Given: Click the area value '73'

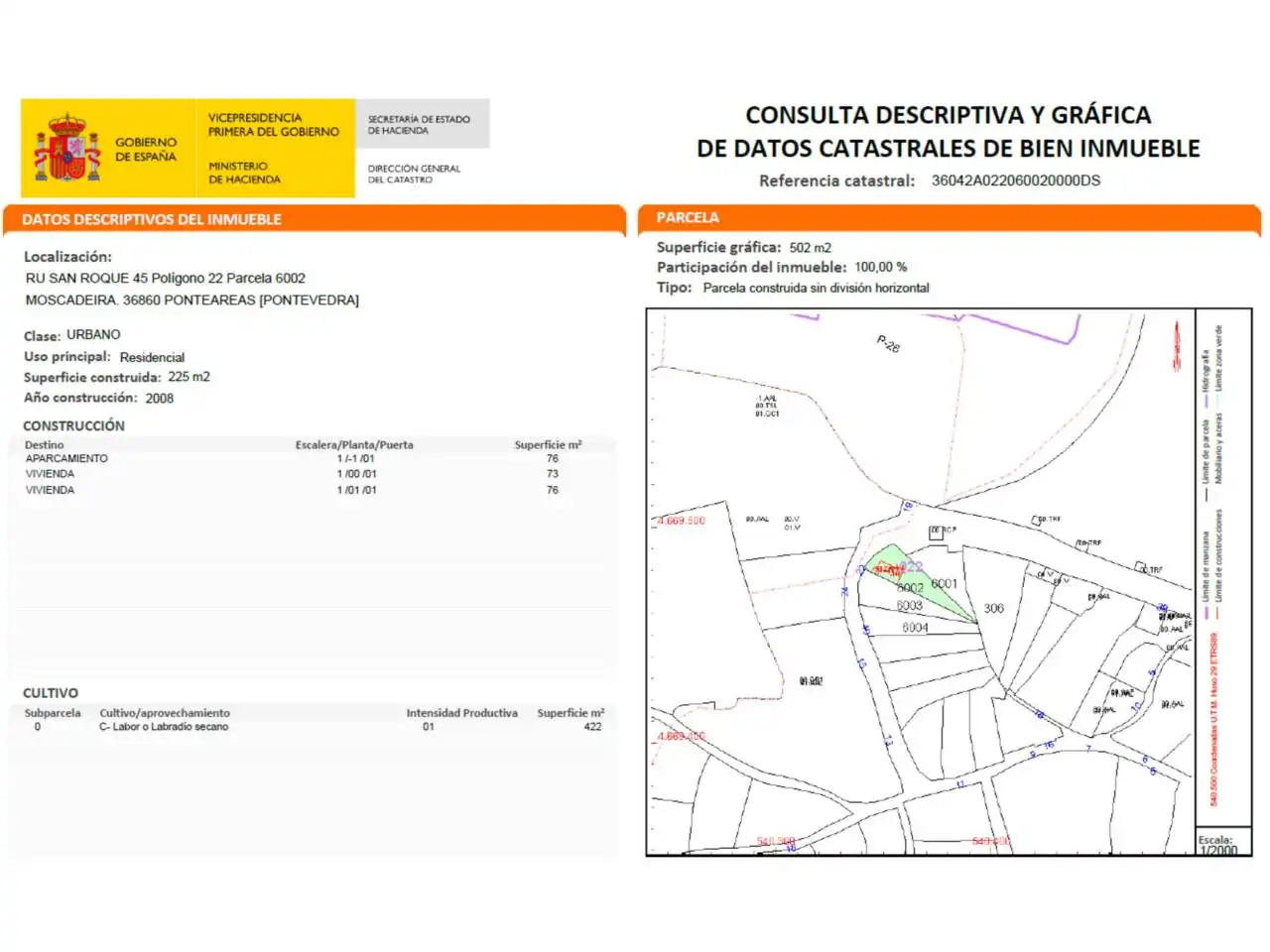Looking at the screenshot, I should [553, 474].
